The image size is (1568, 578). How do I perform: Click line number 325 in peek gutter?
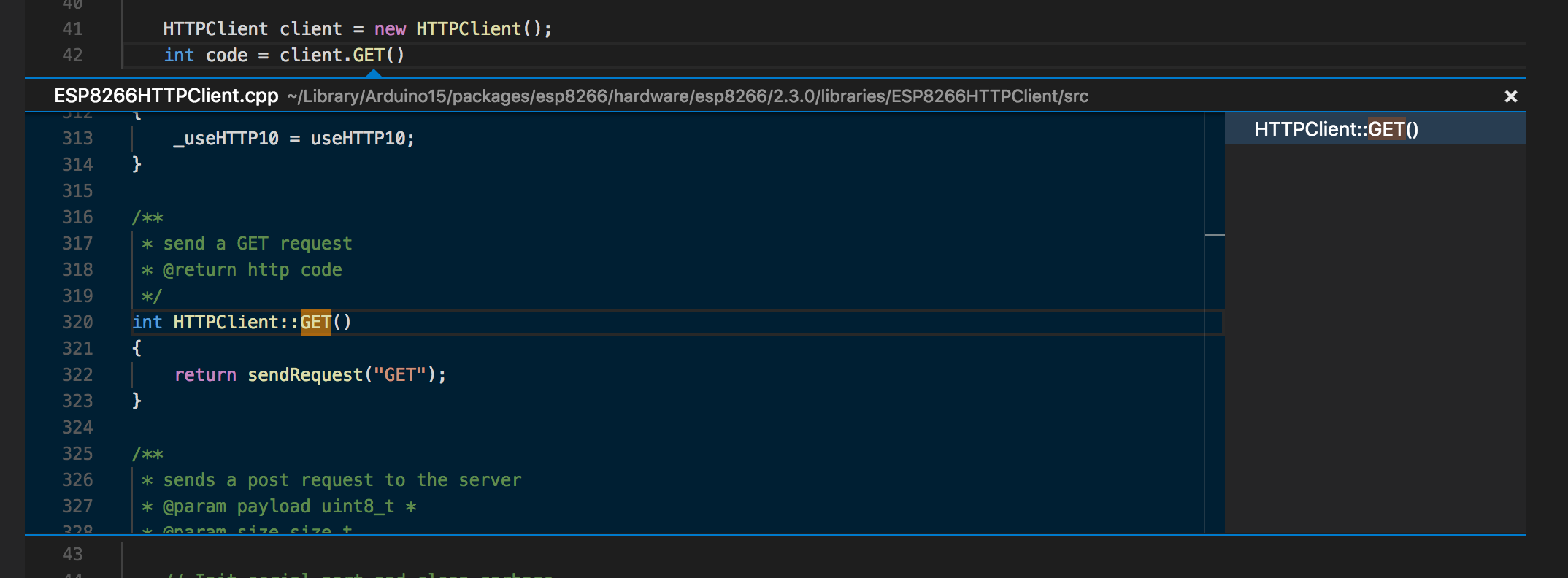point(77,454)
